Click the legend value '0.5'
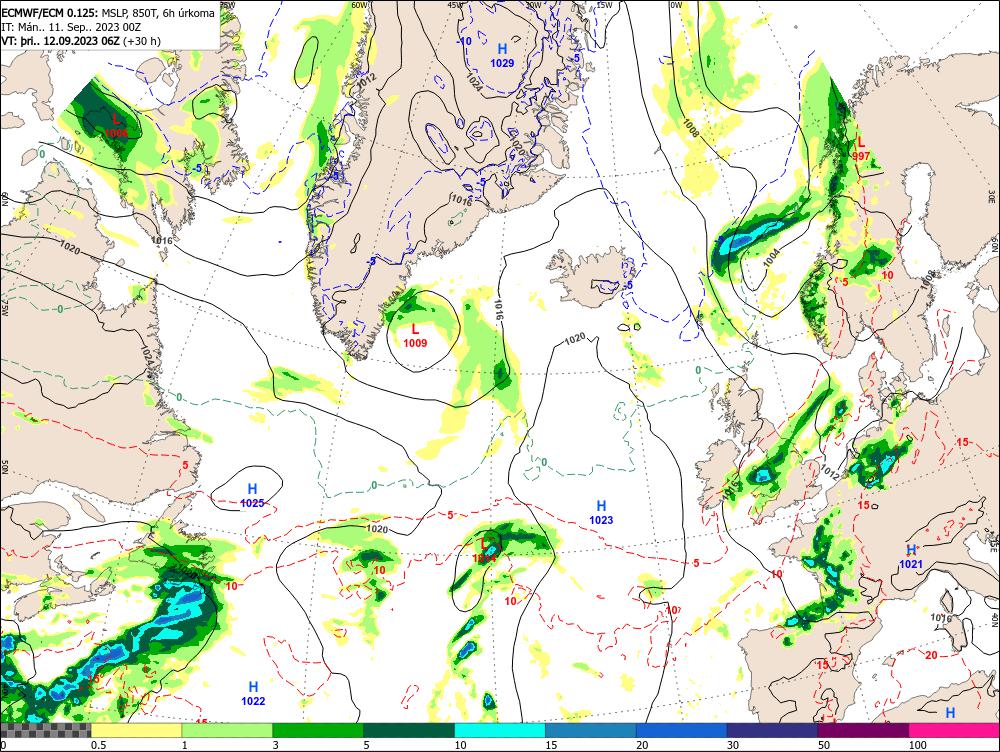 (98, 745)
